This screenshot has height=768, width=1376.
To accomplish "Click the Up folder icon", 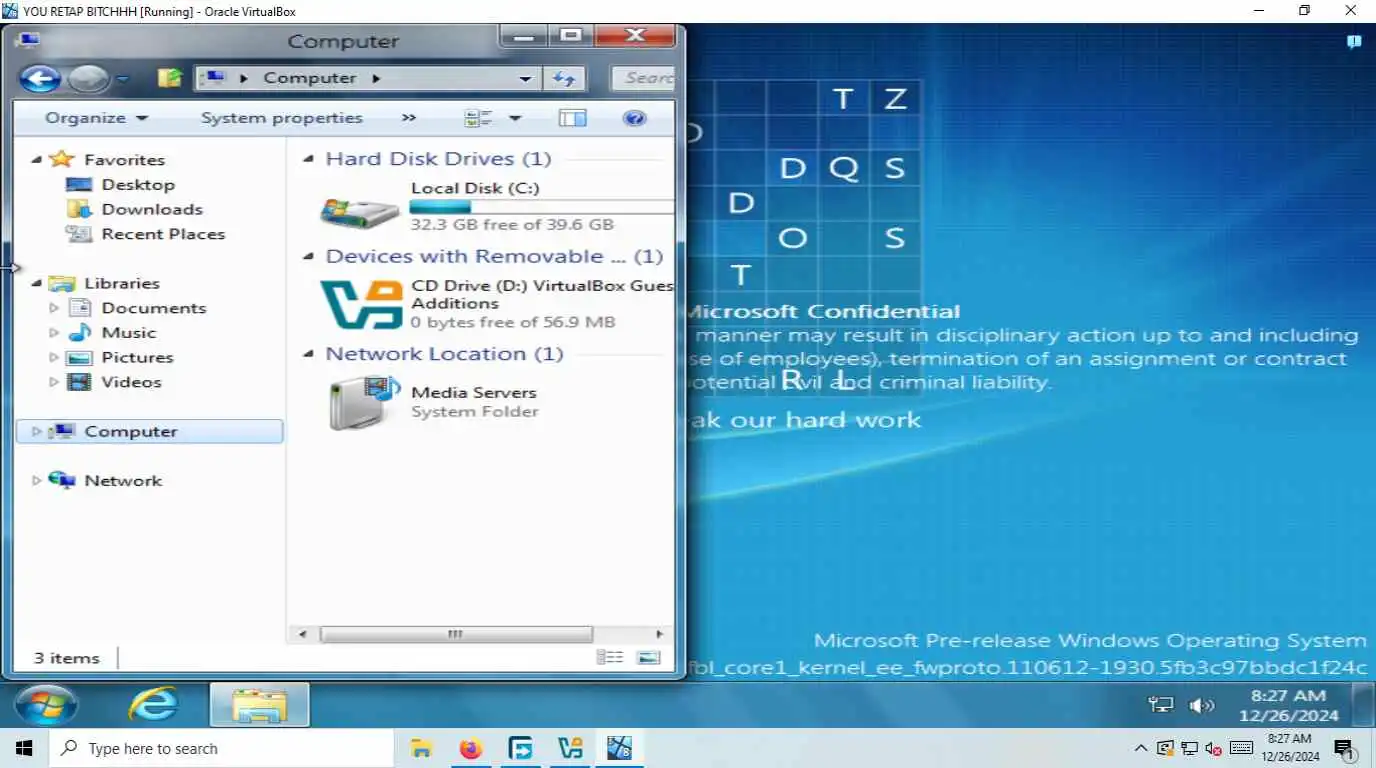I will coord(171,78).
